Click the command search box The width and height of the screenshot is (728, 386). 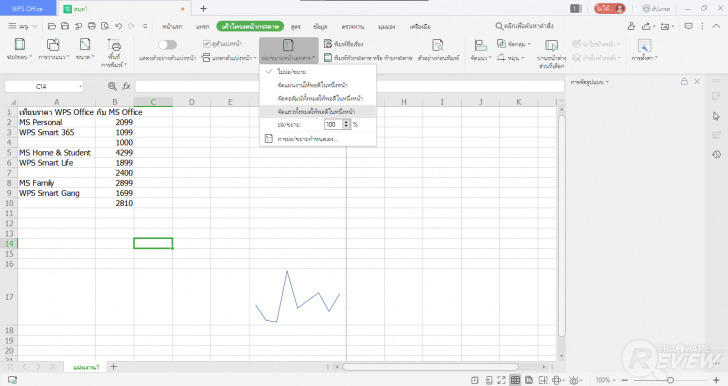(x=525, y=26)
